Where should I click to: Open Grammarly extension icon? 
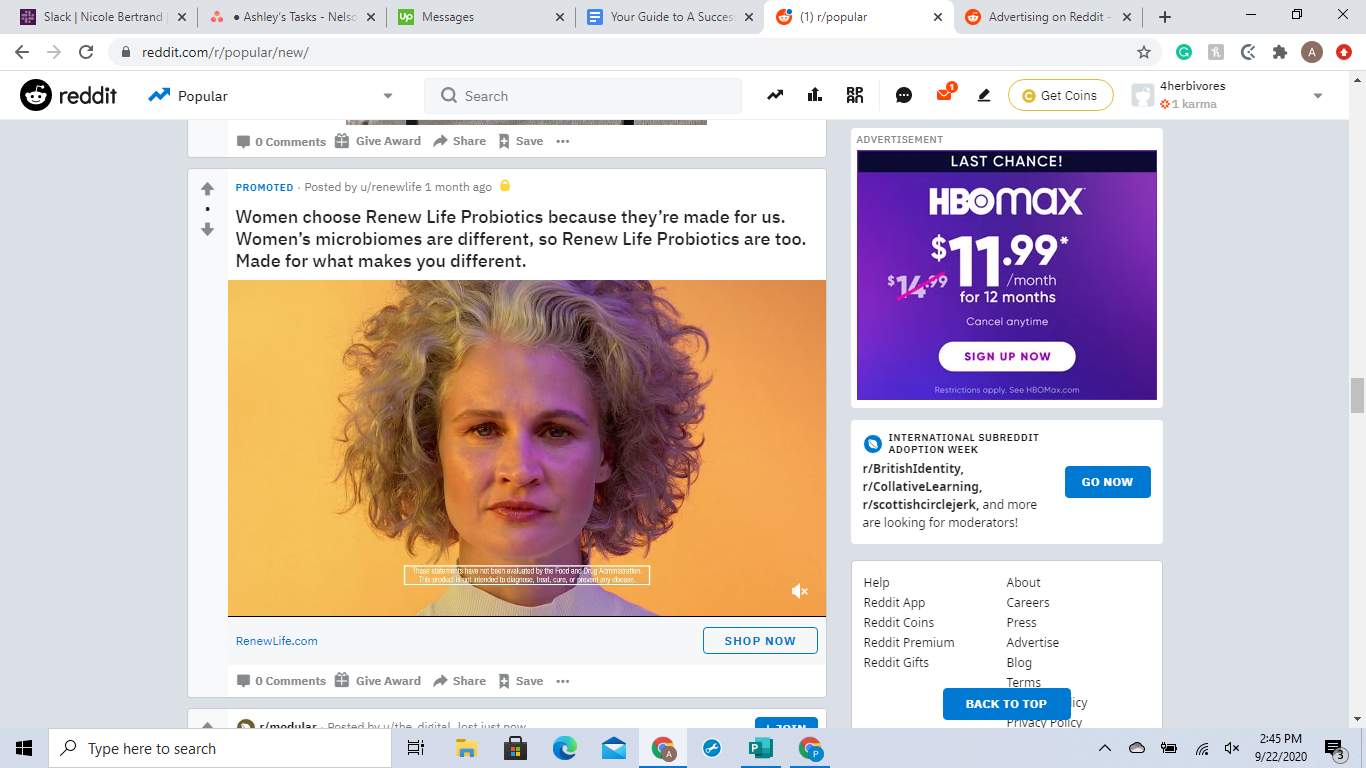[x=1184, y=52]
